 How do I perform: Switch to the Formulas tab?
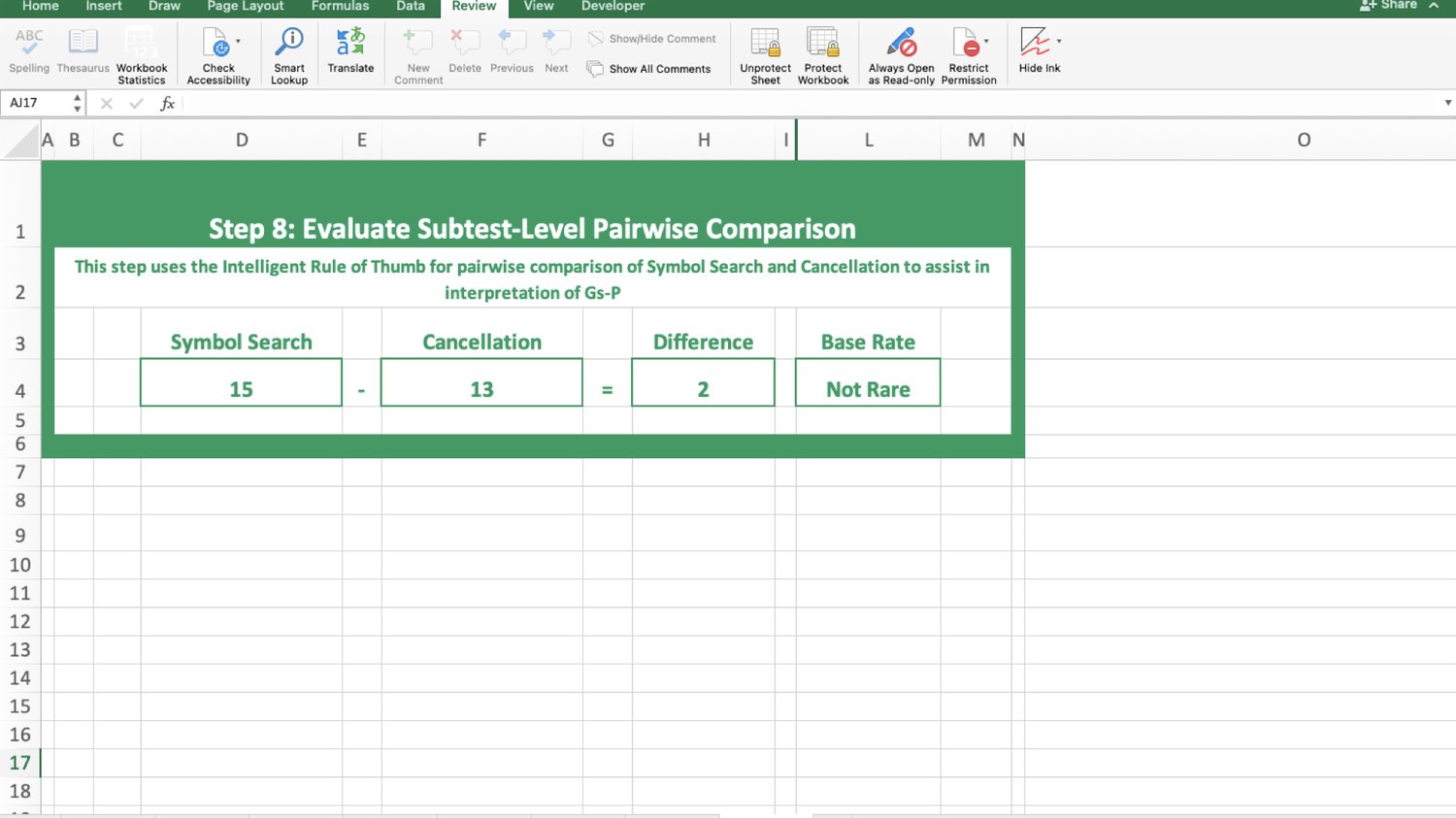(340, 6)
